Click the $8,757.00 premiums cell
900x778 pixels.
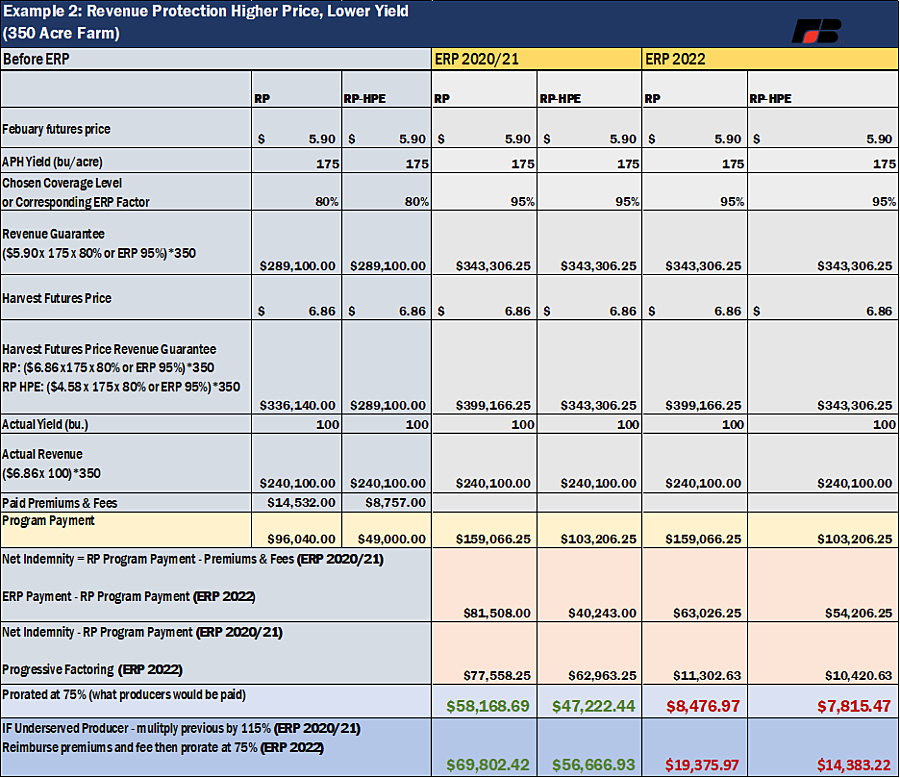coord(386,503)
